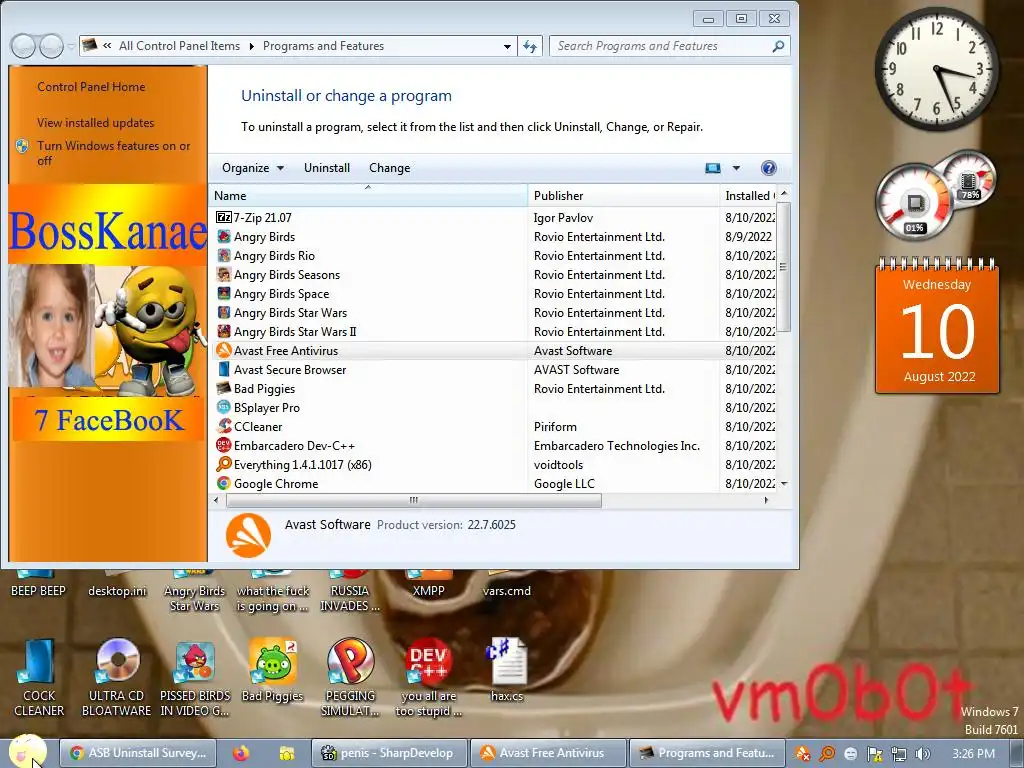Click the Everything 1.4.1.1017 icon

pos(223,464)
